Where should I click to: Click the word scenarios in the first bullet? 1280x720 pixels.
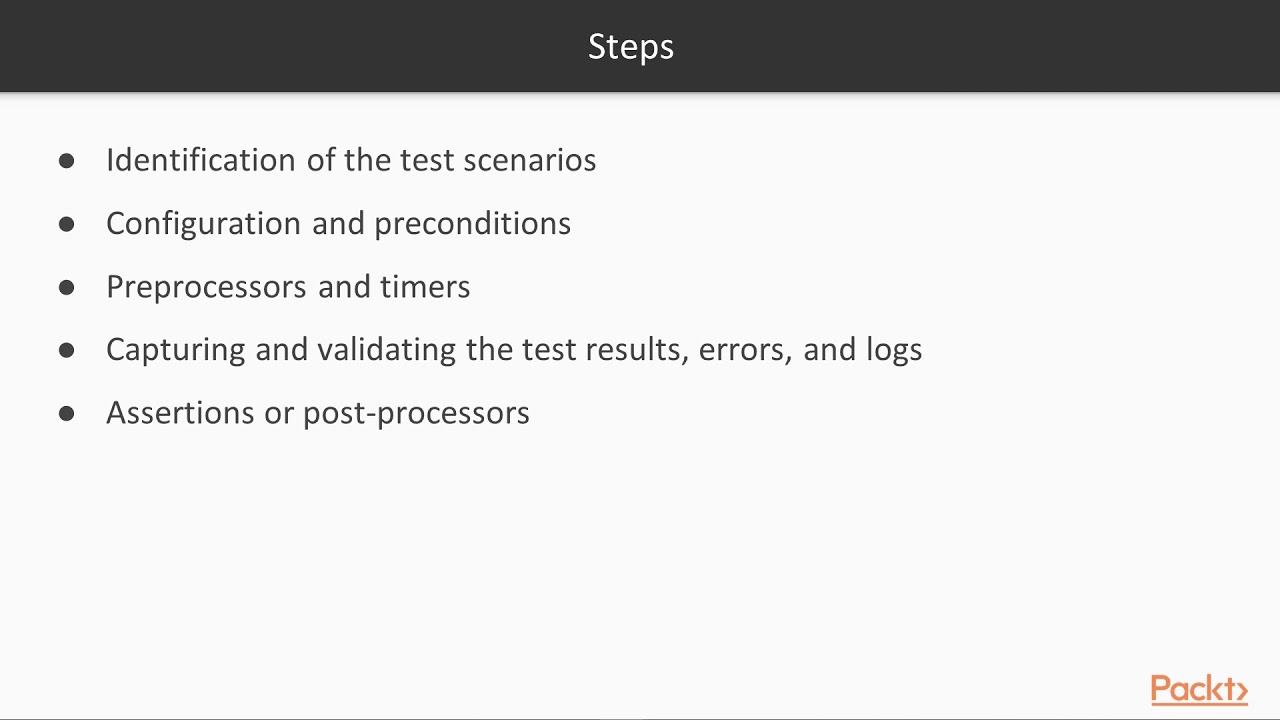(x=530, y=160)
